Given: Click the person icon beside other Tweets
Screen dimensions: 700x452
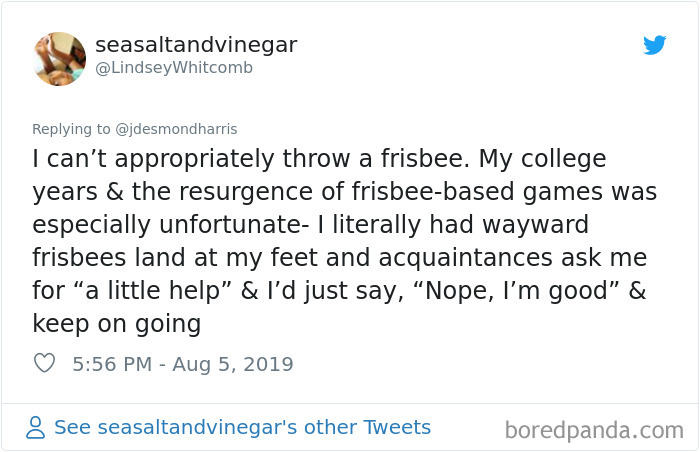Looking at the screenshot, I should (x=36, y=428).
